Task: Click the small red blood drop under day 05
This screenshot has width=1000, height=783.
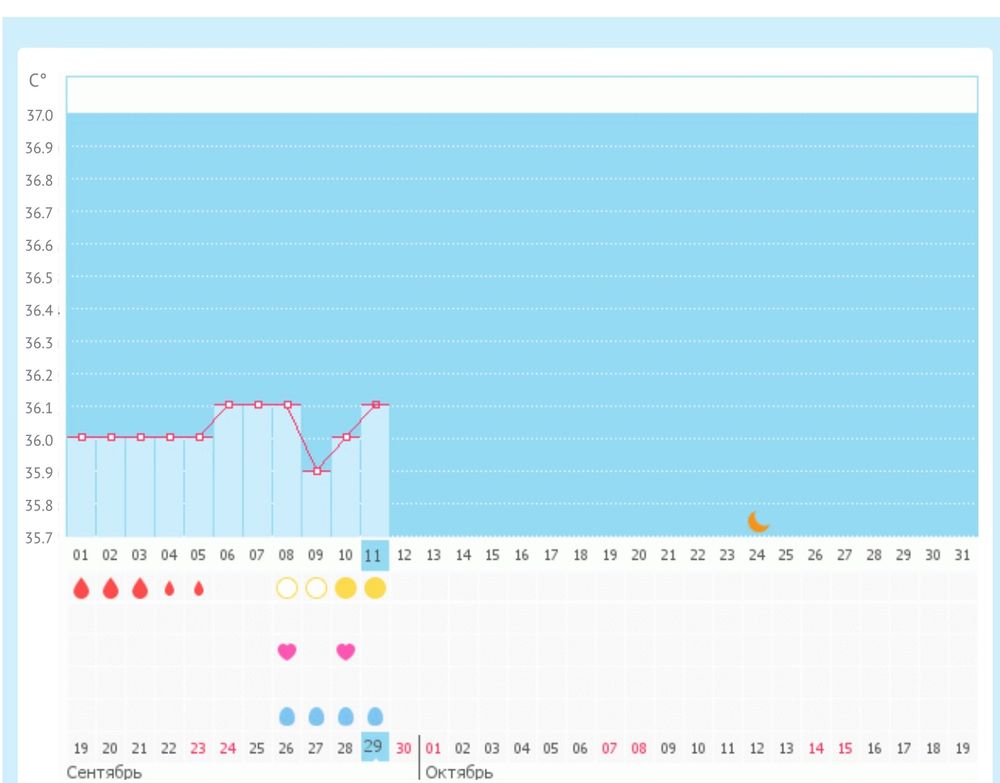Action: 199,589
